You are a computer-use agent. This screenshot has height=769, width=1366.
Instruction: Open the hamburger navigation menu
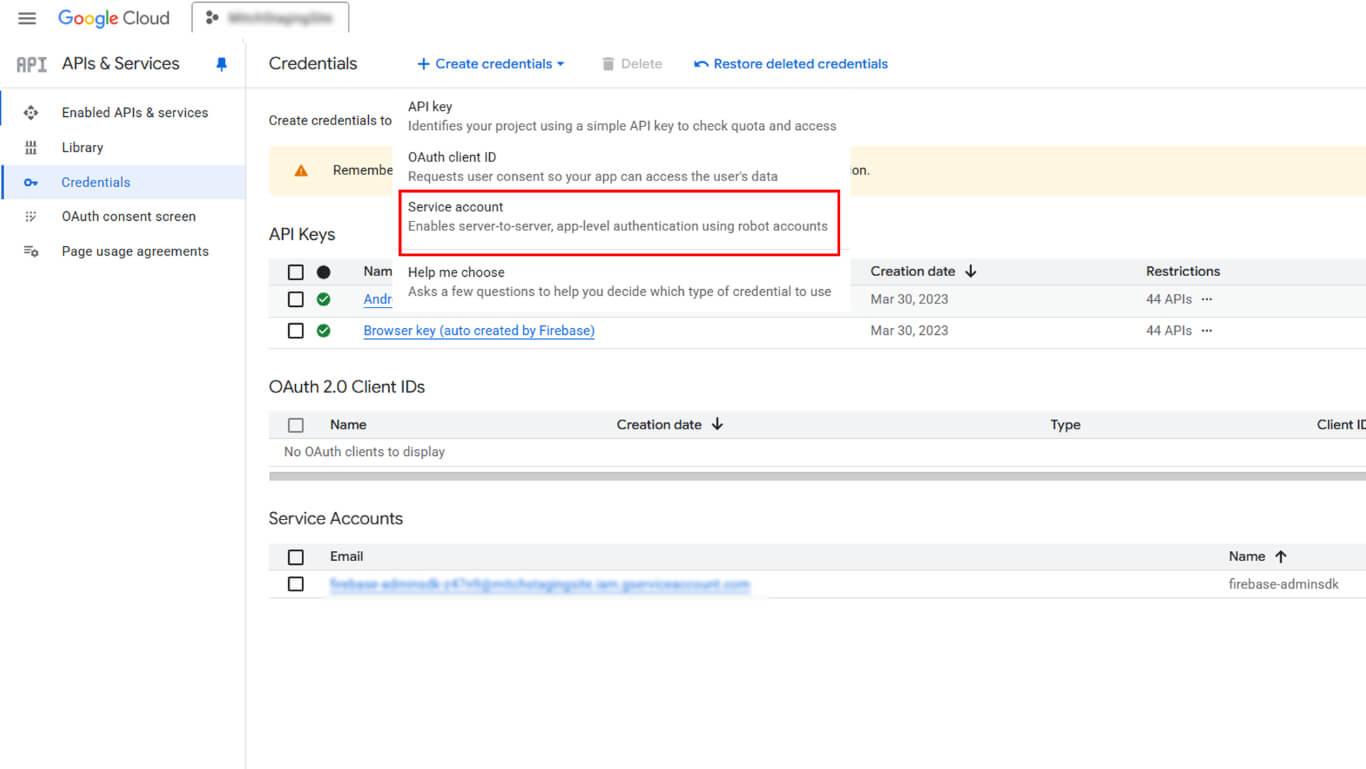pyautogui.click(x=27, y=19)
